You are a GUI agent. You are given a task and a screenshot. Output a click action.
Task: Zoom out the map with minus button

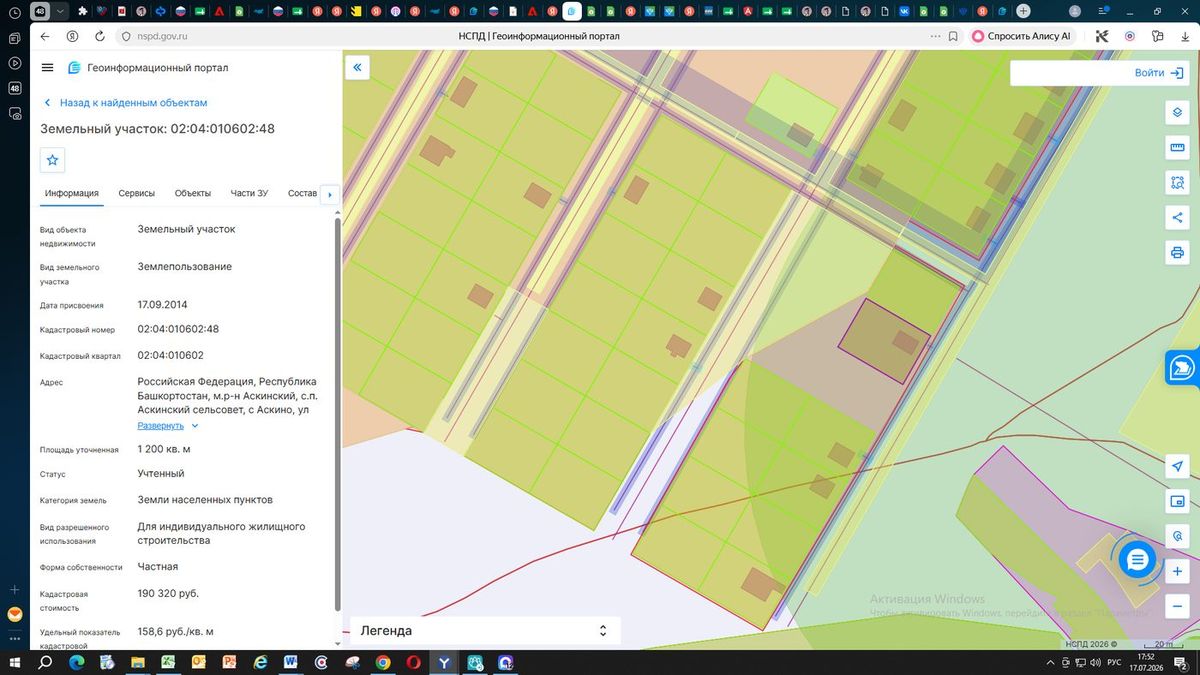[x=1177, y=606]
